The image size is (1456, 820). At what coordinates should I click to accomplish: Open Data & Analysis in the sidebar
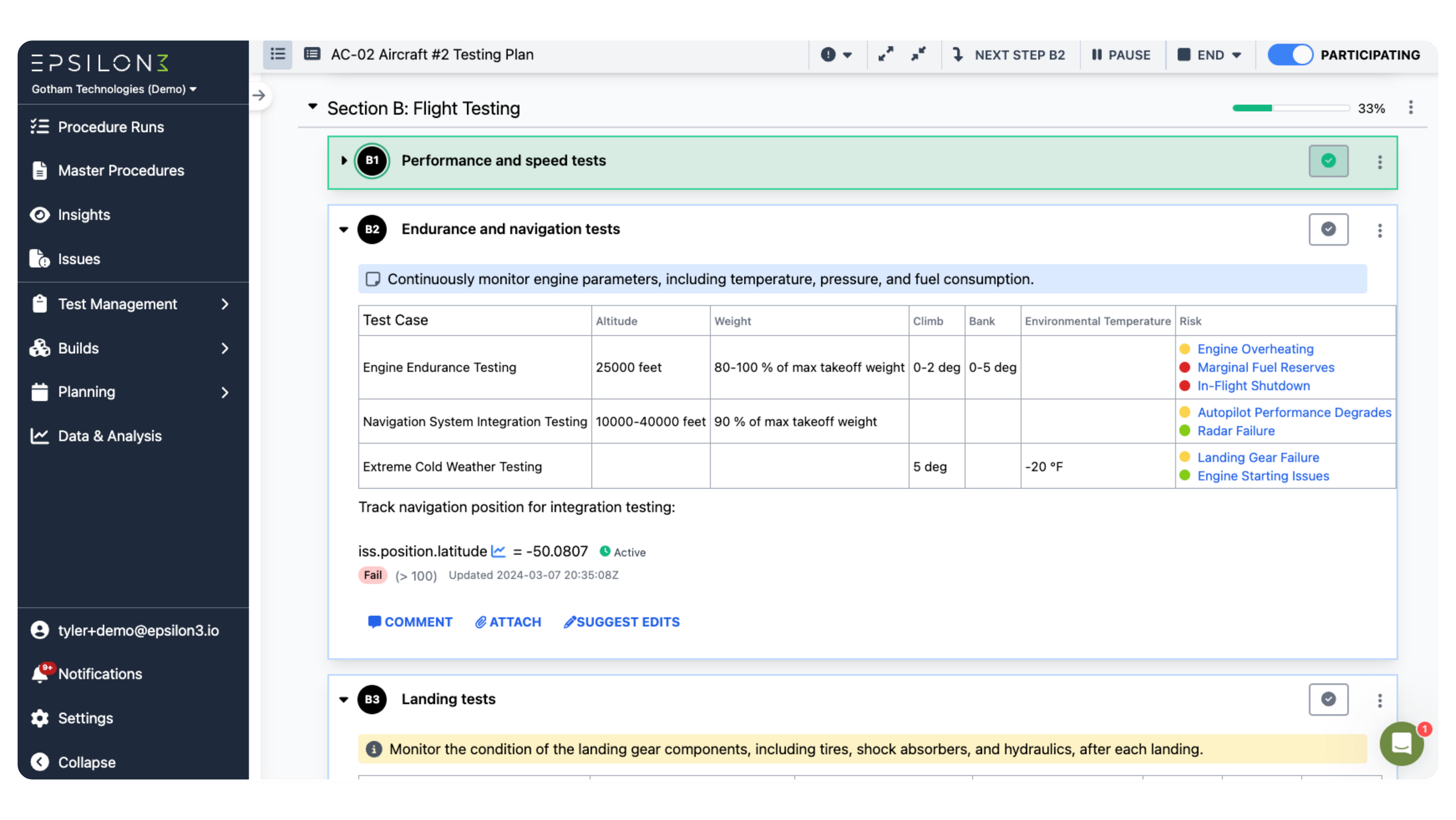[109, 436]
